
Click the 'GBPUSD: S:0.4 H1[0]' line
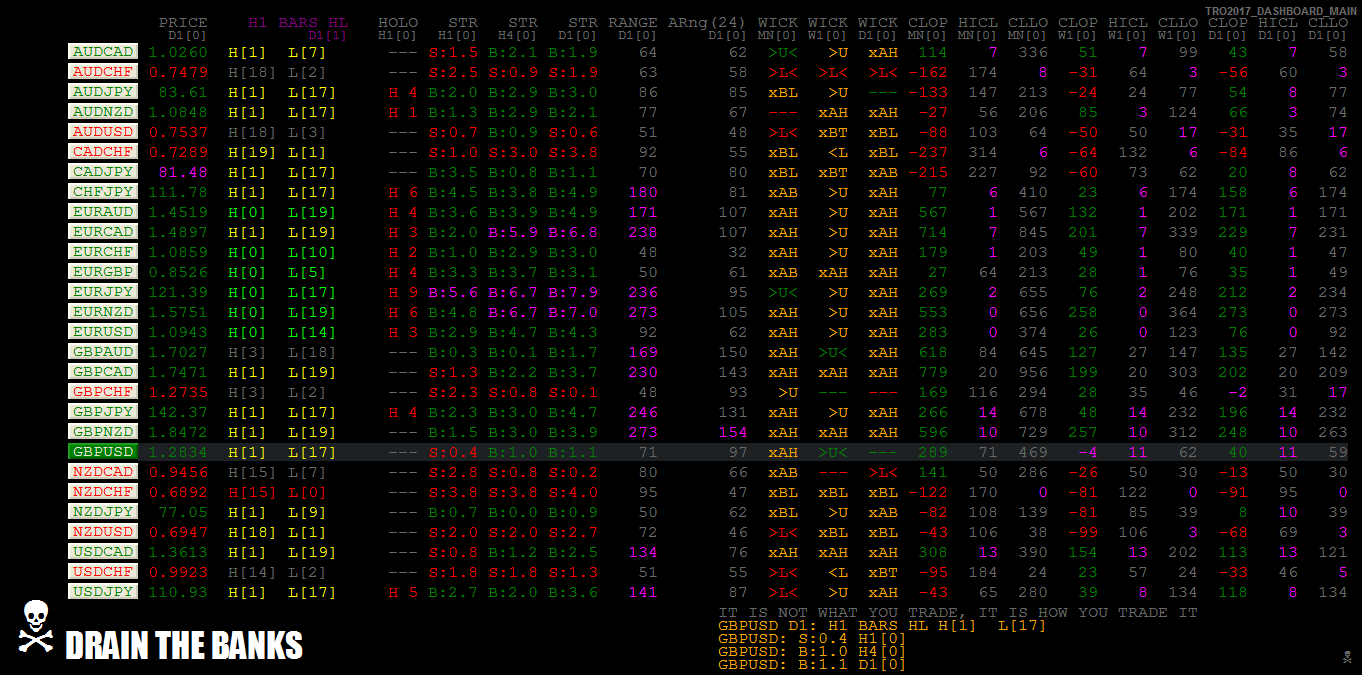click(x=813, y=638)
